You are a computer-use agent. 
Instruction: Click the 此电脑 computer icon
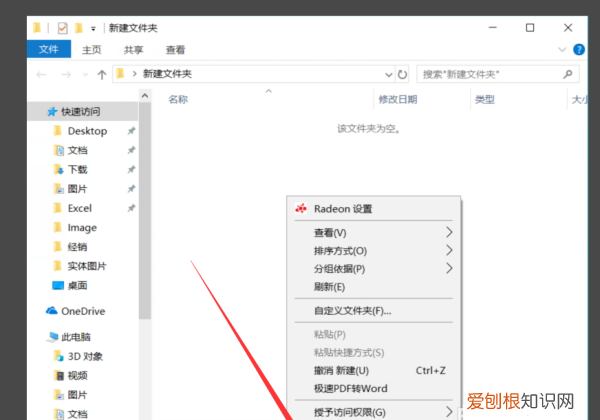pos(52,337)
